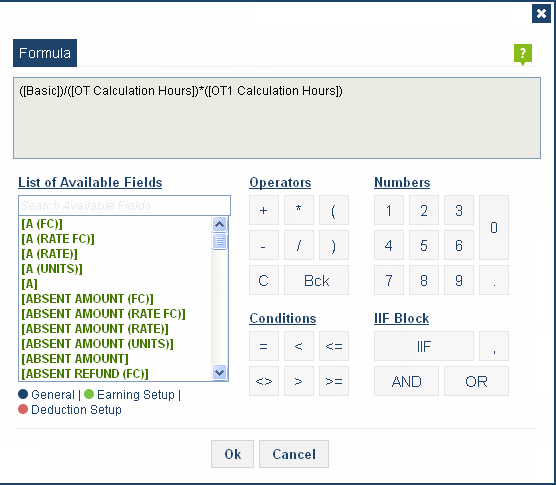Select [ABSENT AMOUNT (RATE)] from field list

pos(95,329)
